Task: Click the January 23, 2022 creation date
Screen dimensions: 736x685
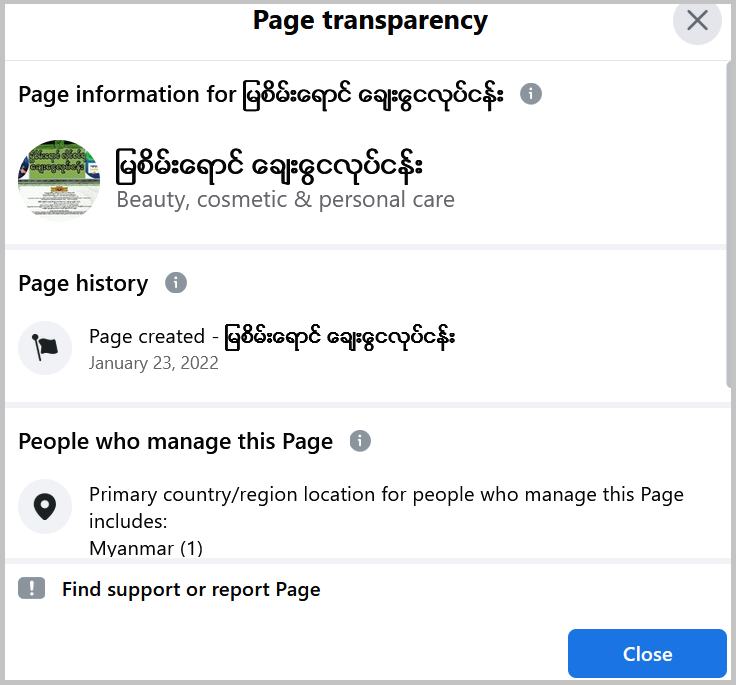Action: tap(153, 363)
